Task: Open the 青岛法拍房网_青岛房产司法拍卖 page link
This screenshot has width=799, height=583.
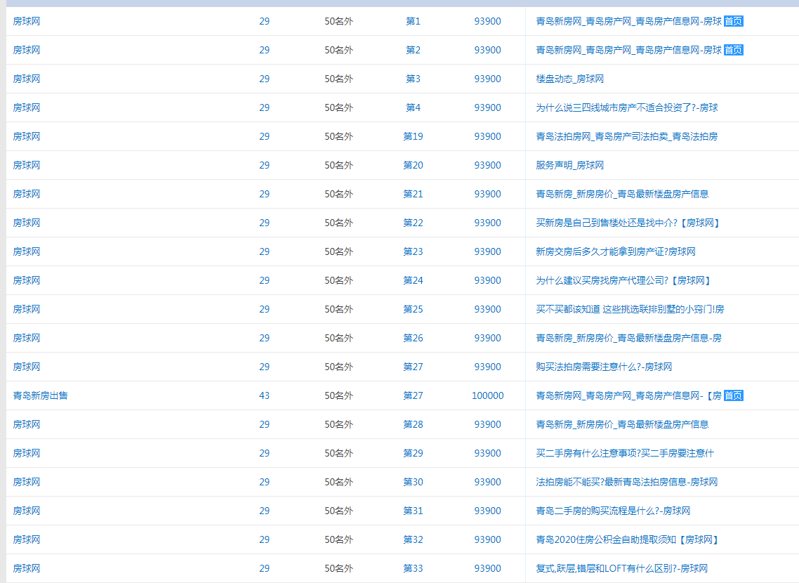Action: coord(627,137)
